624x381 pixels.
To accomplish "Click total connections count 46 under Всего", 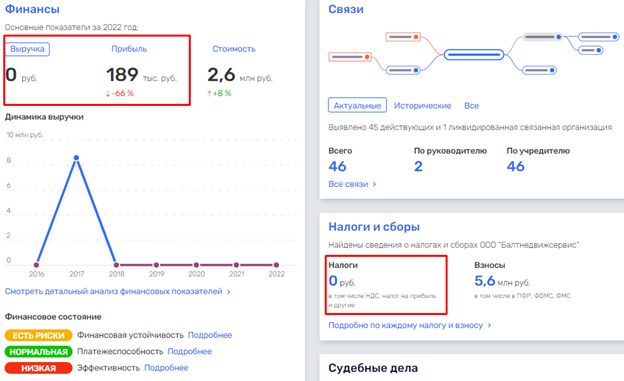I will point(337,166).
